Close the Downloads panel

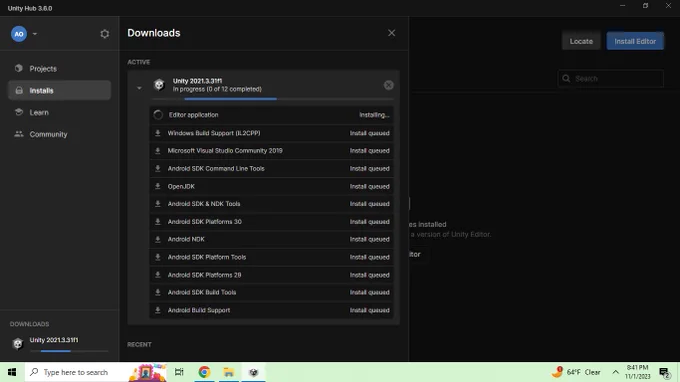coord(391,33)
